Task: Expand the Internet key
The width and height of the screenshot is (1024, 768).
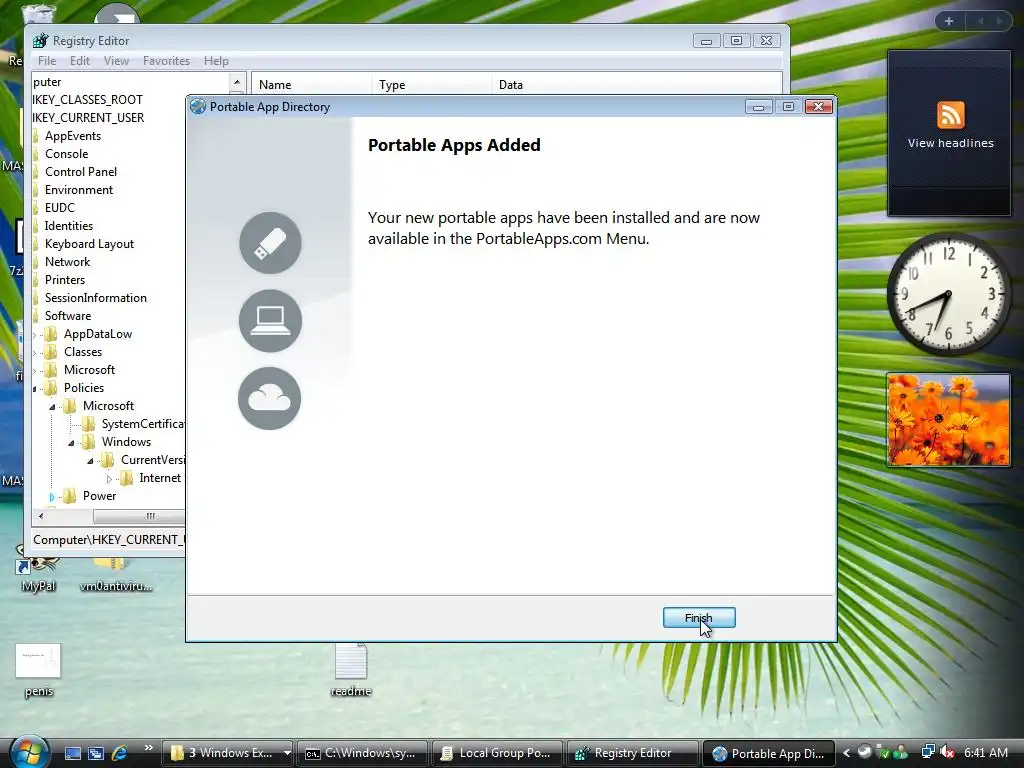Action: pos(109,479)
